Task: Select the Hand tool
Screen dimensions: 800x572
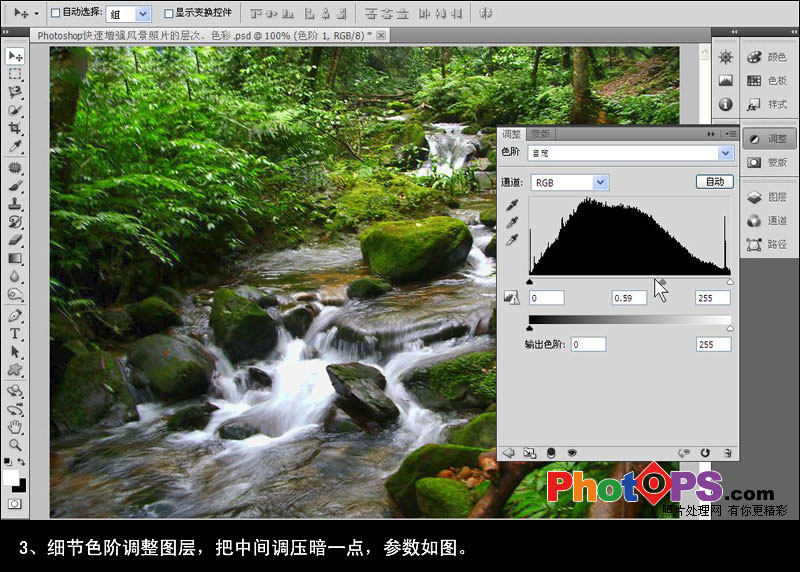Action: pyautogui.click(x=15, y=427)
